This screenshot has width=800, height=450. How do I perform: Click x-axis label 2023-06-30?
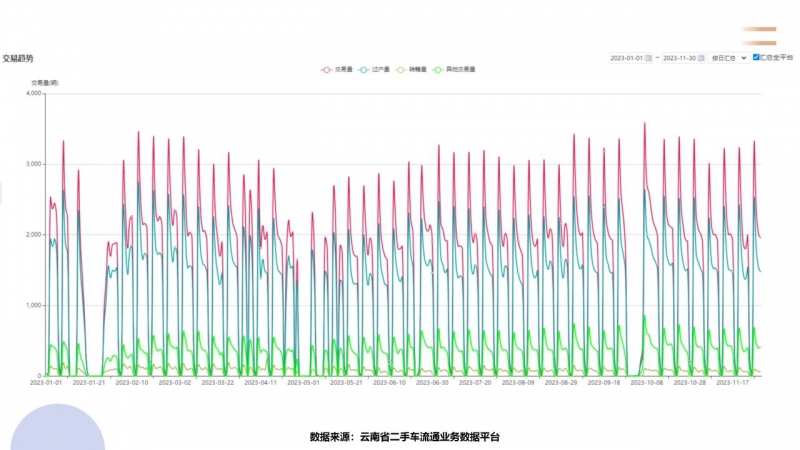pyautogui.click(x=432, y=383)
